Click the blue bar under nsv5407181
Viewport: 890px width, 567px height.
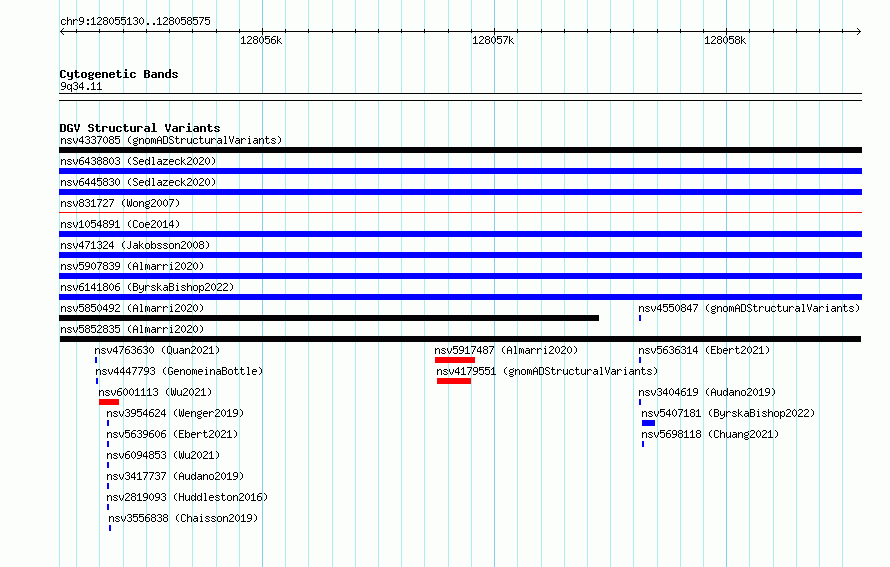(x=648, y=423)
